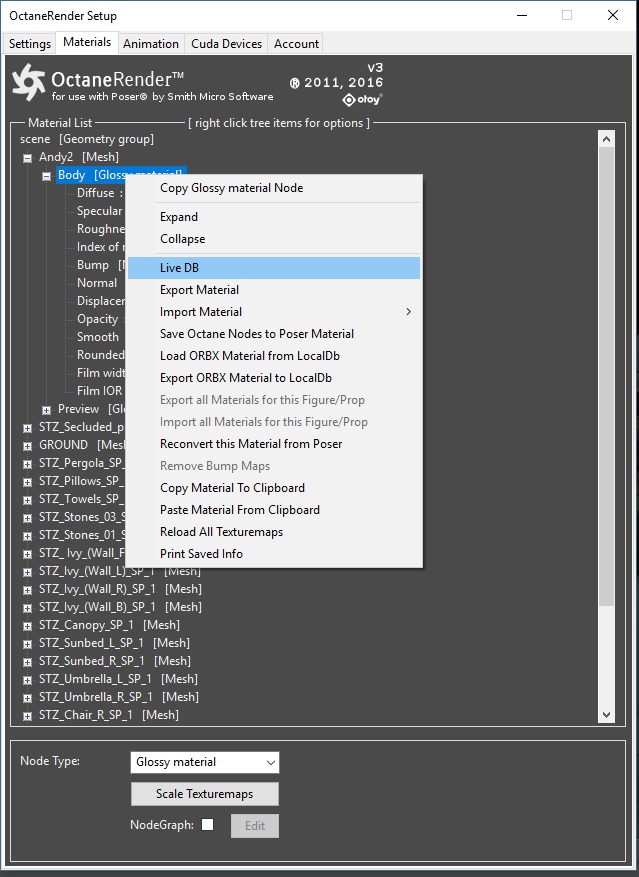Viewport: 639px width, 877px height.
Task: Switch to the Account tab
Action: pyautogui.click(x=296, y=44)
